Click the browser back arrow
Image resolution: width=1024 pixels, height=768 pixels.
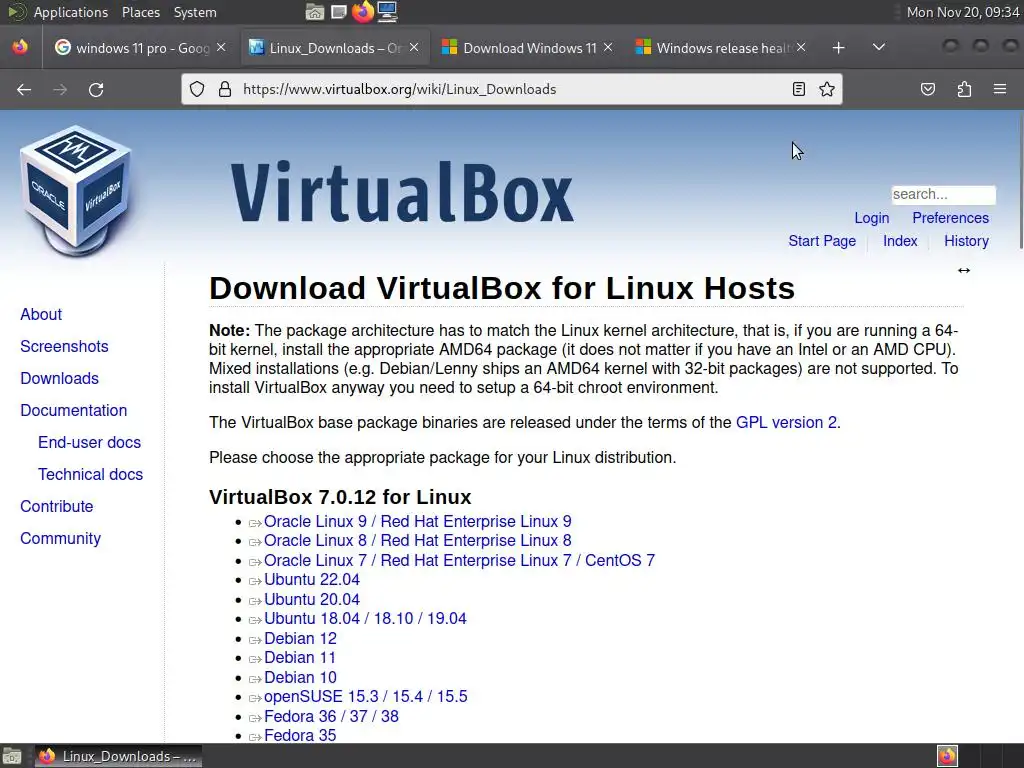pyautogui.click(x=24, y=89)
